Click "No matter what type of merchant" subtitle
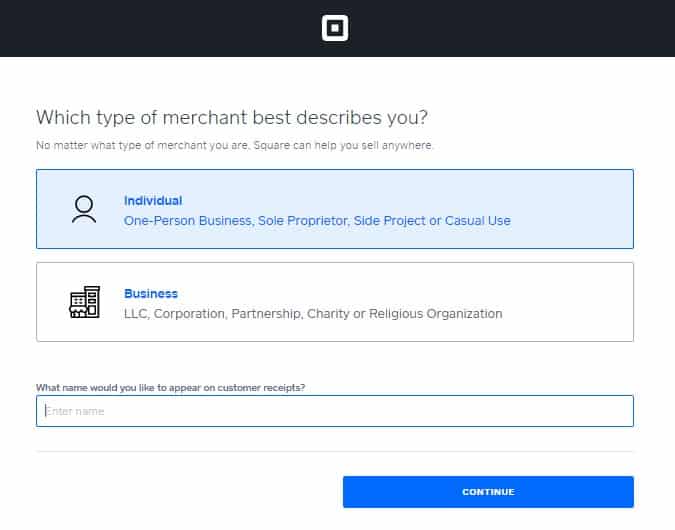Screen dimensions: 675x530 tap(234, 146)
